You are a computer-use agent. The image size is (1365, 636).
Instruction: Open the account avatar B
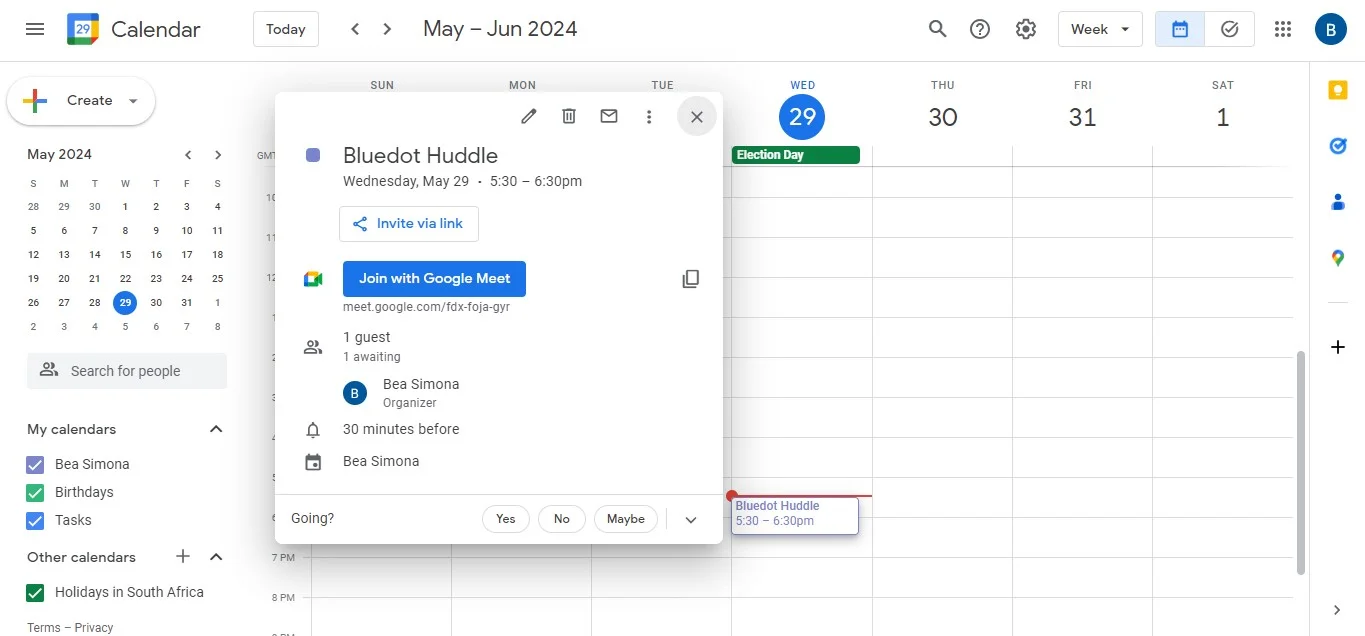(x=1331, y=29)
